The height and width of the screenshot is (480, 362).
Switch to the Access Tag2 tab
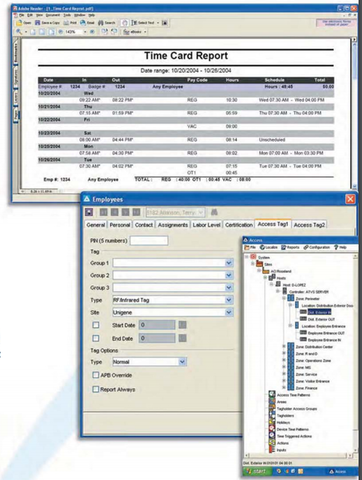coord(309,225)
